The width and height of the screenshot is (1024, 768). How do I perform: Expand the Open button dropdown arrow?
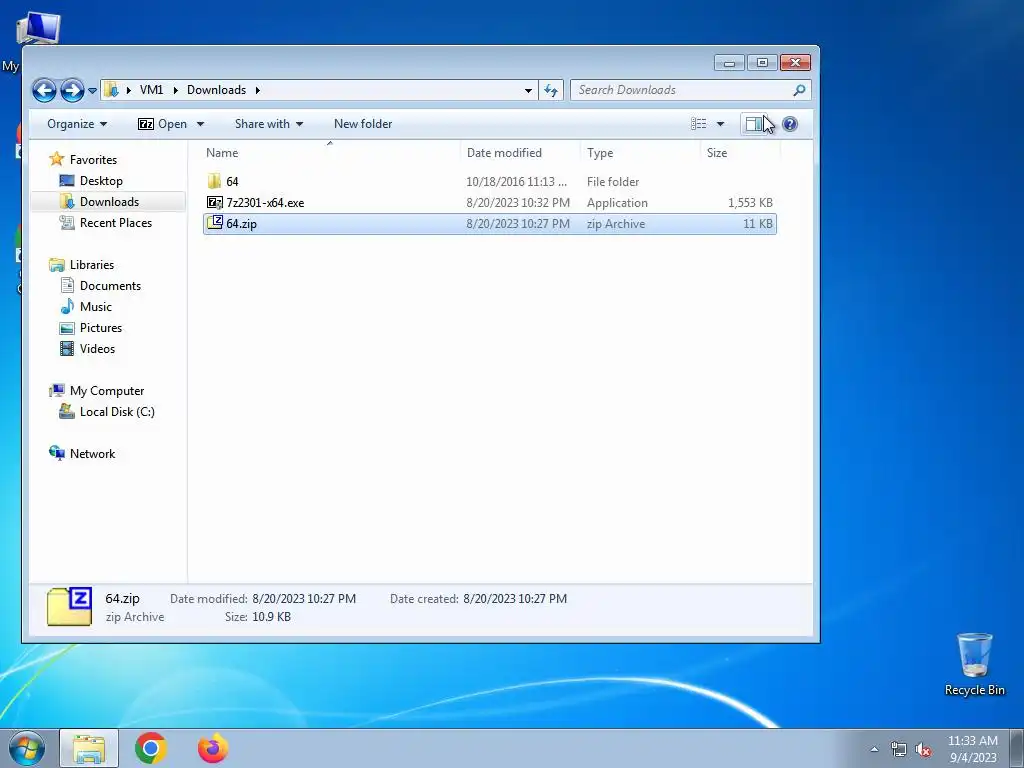click(200, 124)
